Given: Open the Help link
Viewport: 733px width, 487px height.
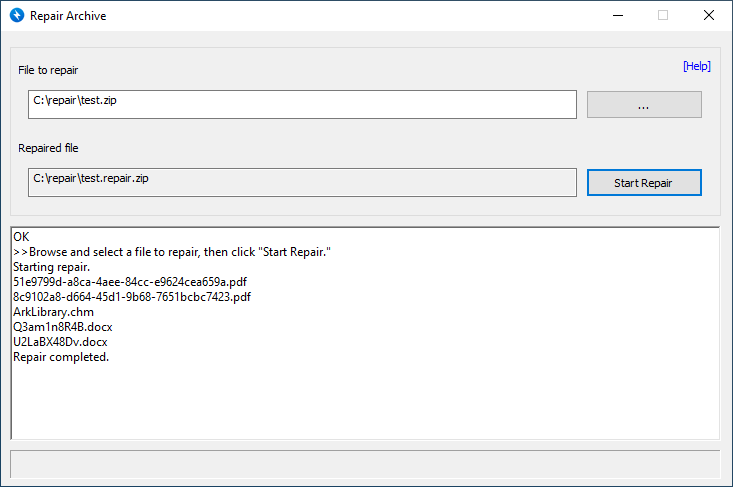Looking at the screenshot, I should [x=696, y=66].
